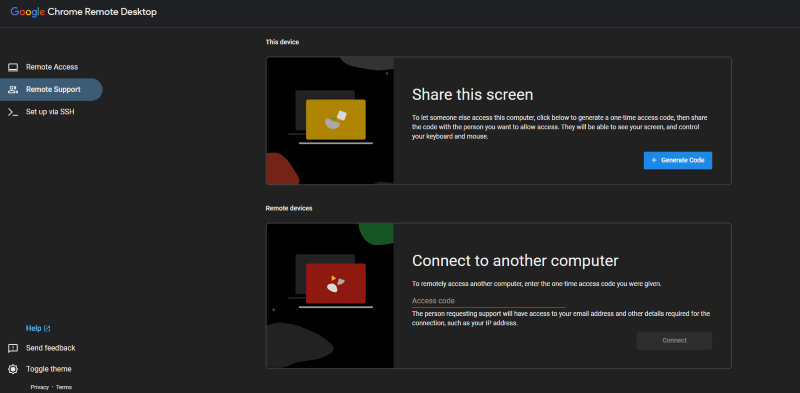Click the Google logo in the header
The width and height of the screenshot is (800, 393).
pos(28,12)
